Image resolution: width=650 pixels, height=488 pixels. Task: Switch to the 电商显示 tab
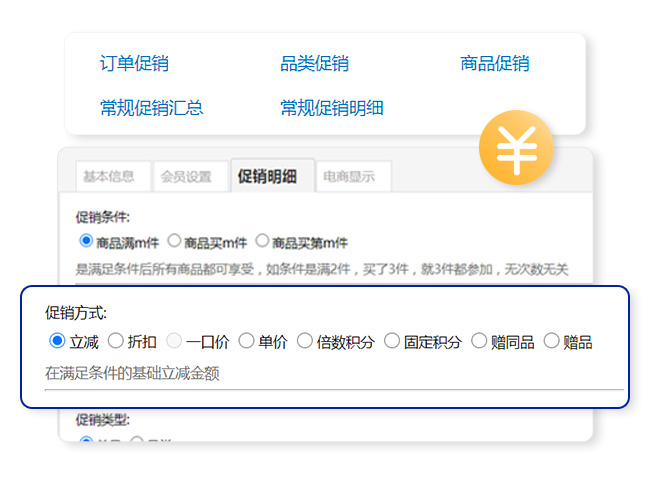coord(349,177)
